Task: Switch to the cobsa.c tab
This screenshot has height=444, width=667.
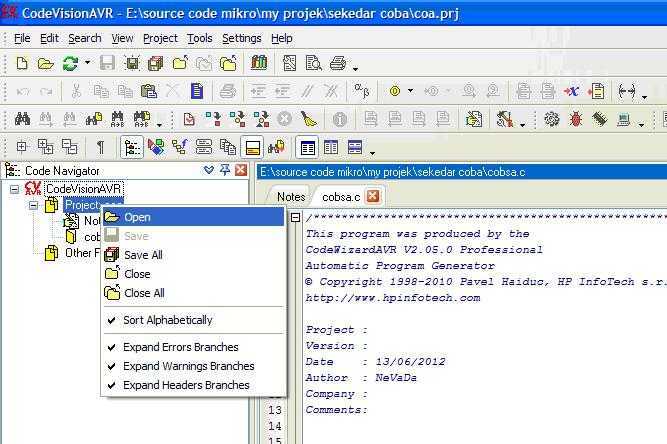Action: tap(341, 197)
